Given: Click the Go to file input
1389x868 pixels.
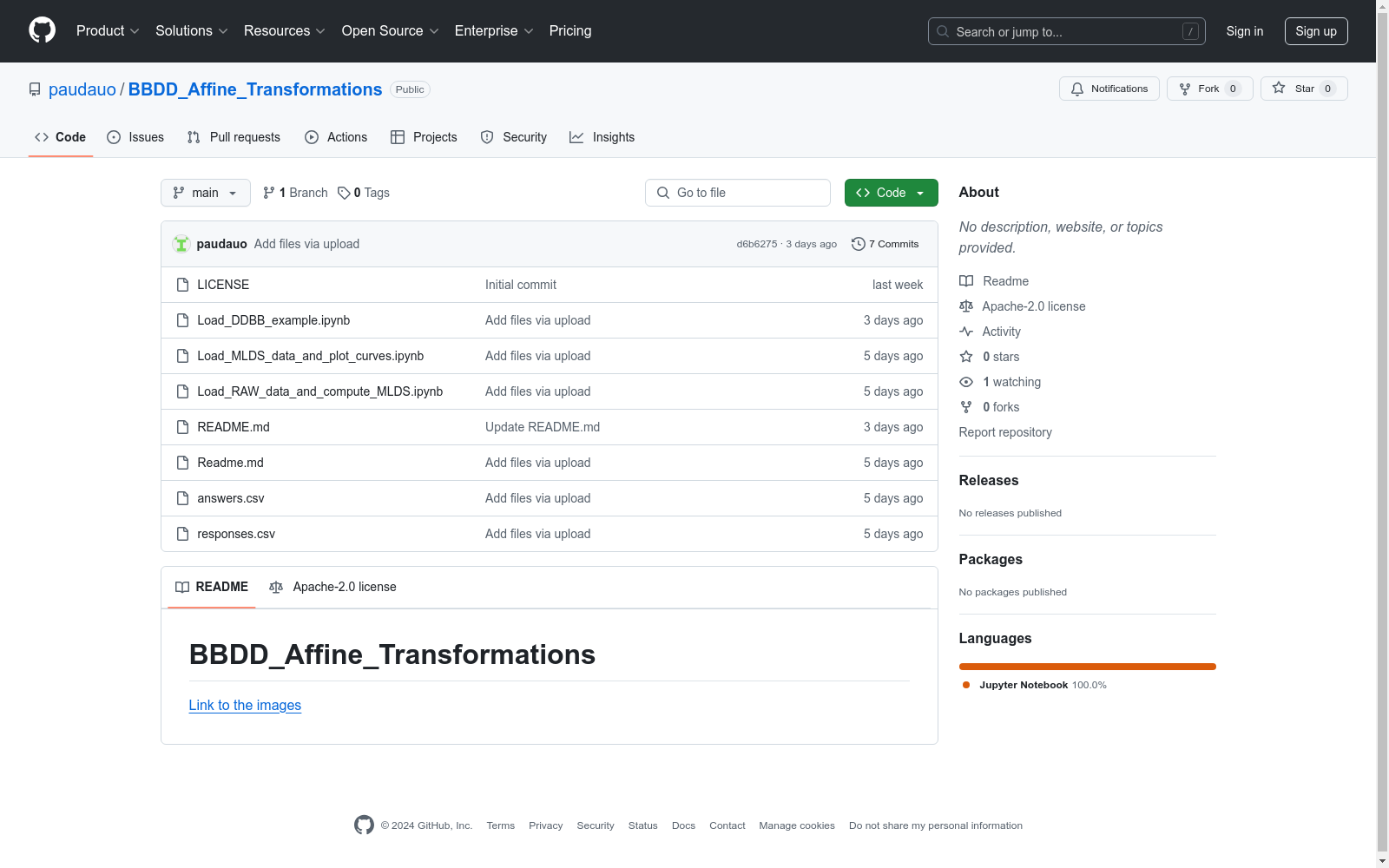Looking at the screenshot, I should point(738,193).
